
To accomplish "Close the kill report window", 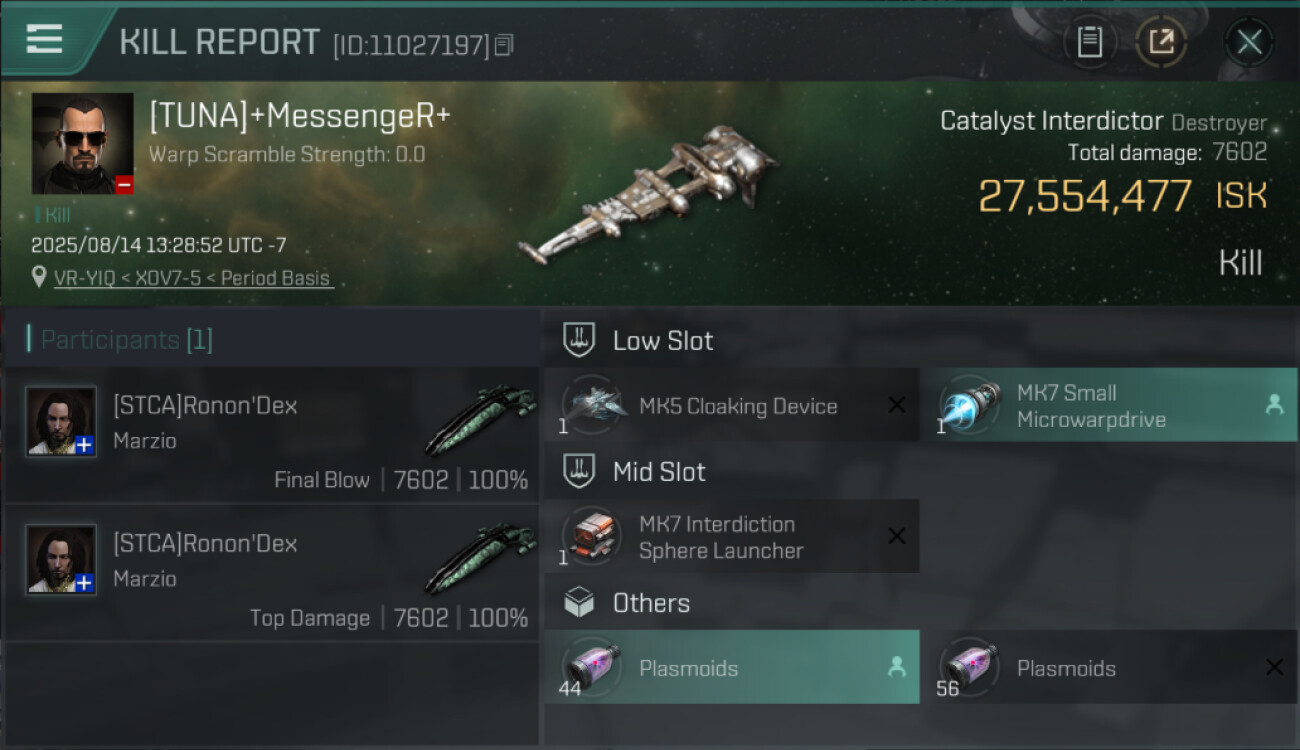I will coord(1249,42).
